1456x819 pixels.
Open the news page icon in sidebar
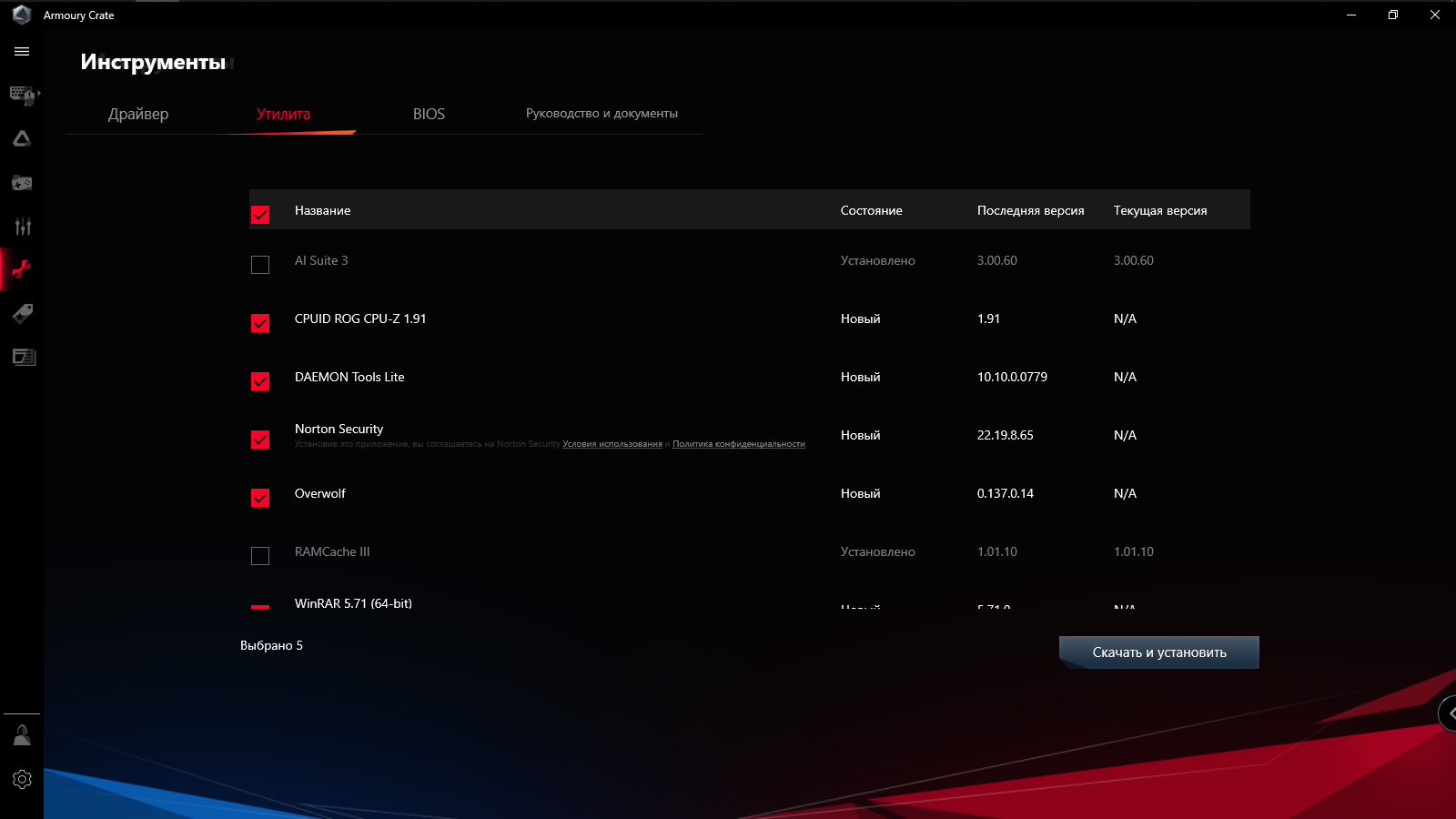click(x=22, y=357)
